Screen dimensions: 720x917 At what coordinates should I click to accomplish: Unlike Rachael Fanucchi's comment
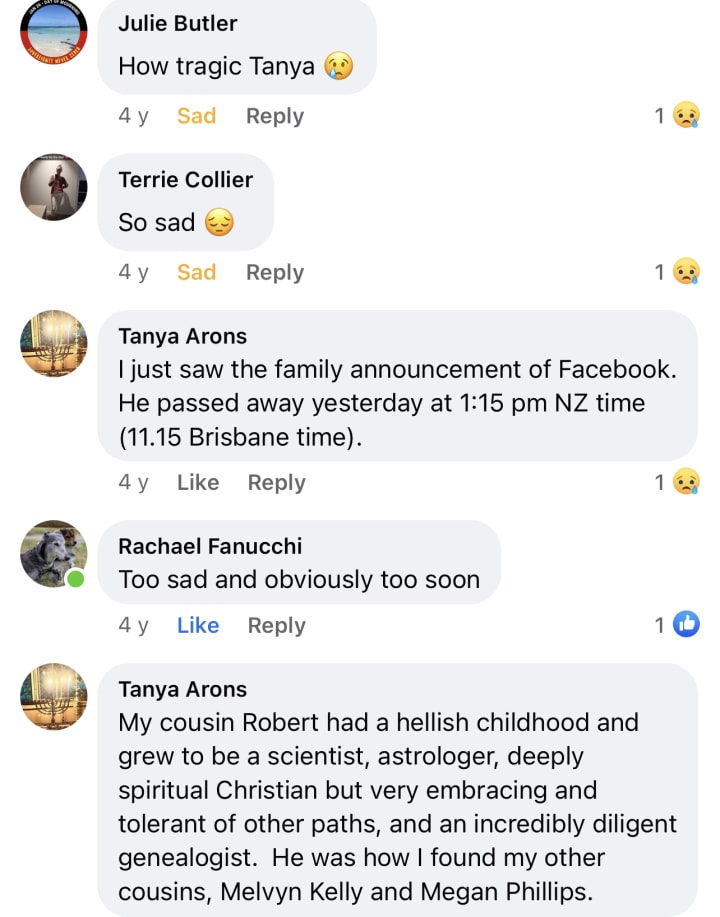198,625
